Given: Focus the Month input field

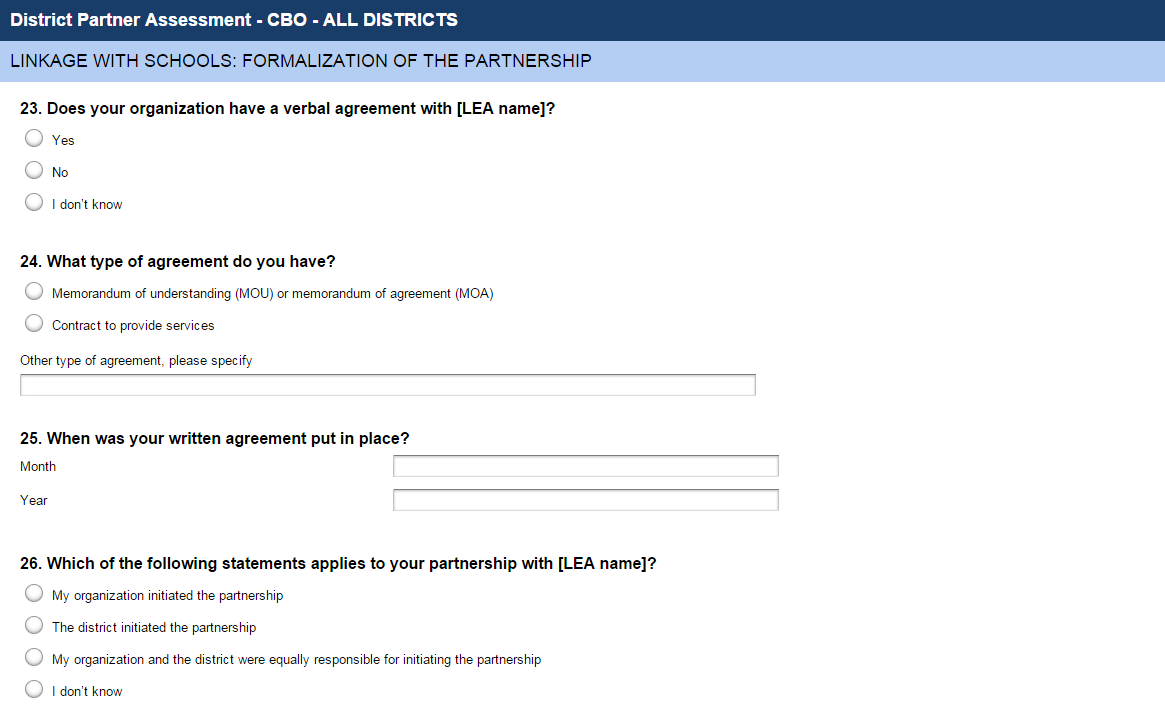Looking at the screenshot, I should point(585,466).
